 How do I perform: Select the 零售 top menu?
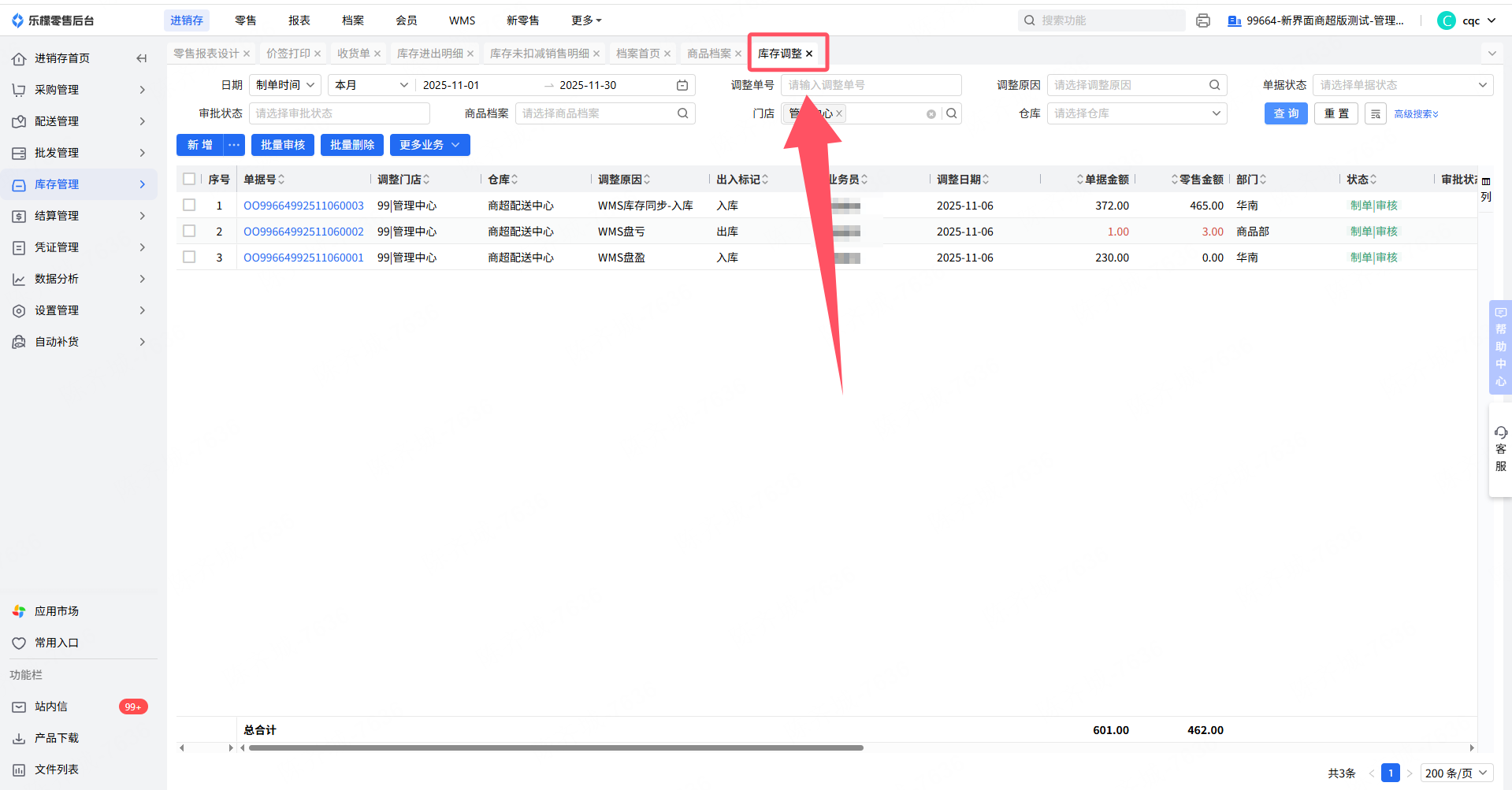tap(246, 20)
